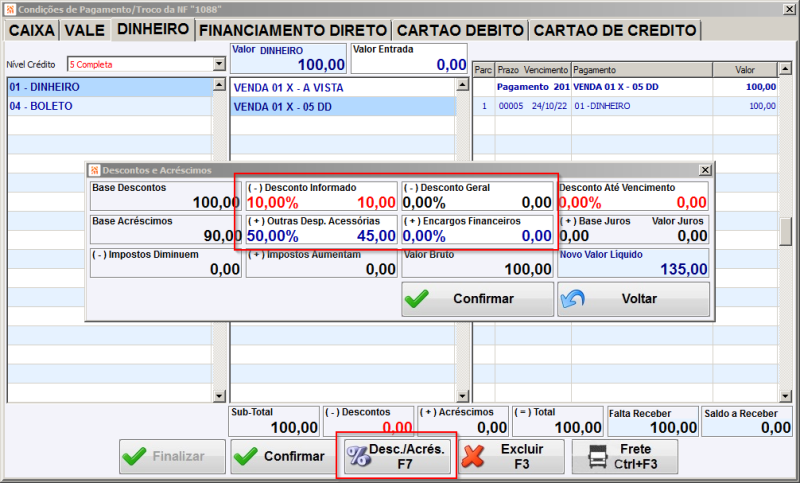Click the Valor DINHEIRO field
The image size is (800, 483).
[x=288, y=58]
